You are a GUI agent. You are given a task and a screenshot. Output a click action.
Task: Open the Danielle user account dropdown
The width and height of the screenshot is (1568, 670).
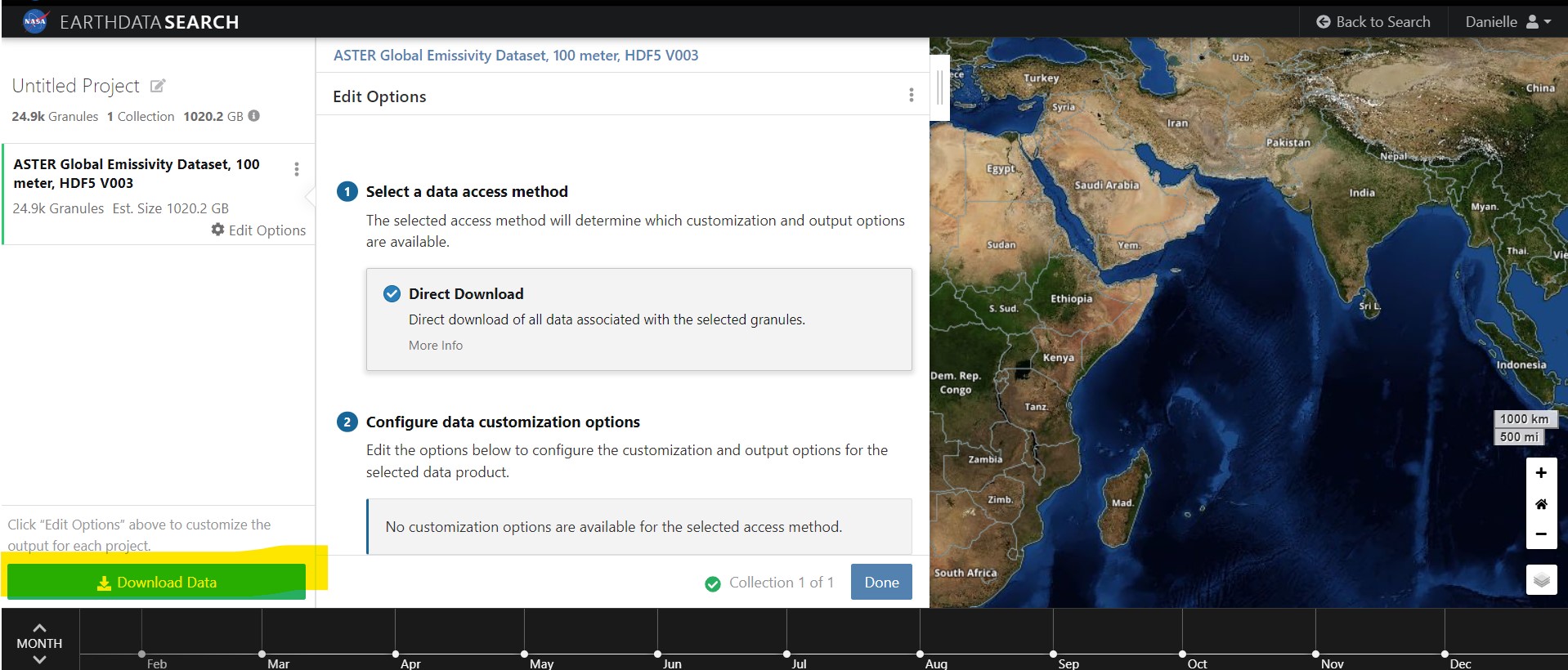(1508, 22)
